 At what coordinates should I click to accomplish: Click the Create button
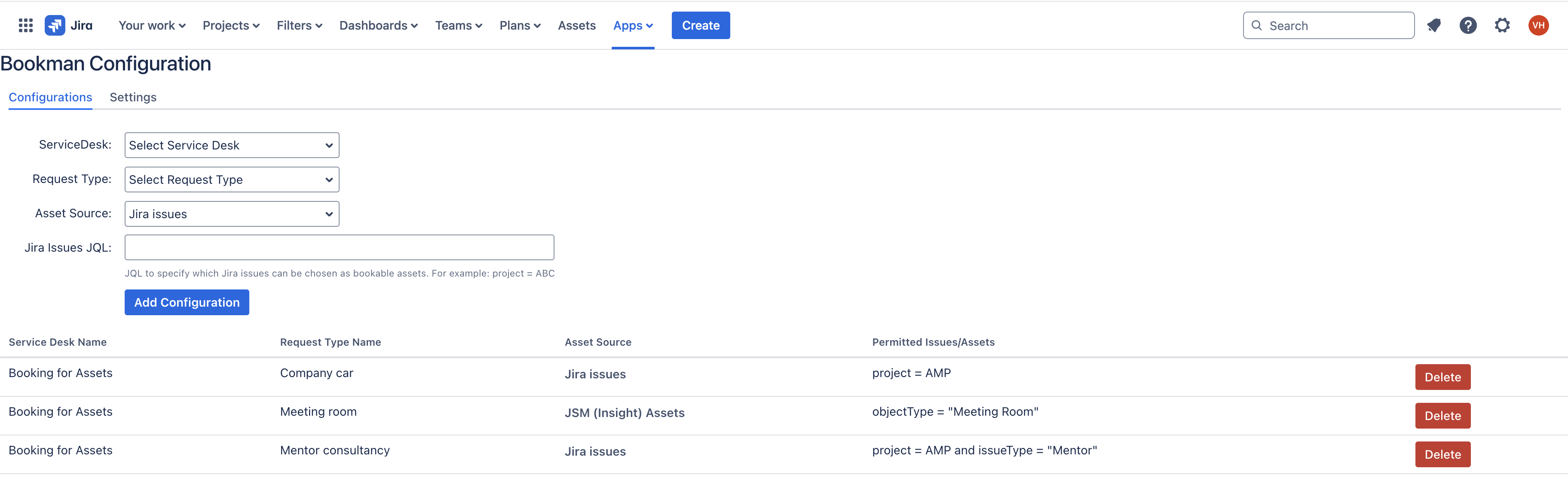tap(701, 25)
